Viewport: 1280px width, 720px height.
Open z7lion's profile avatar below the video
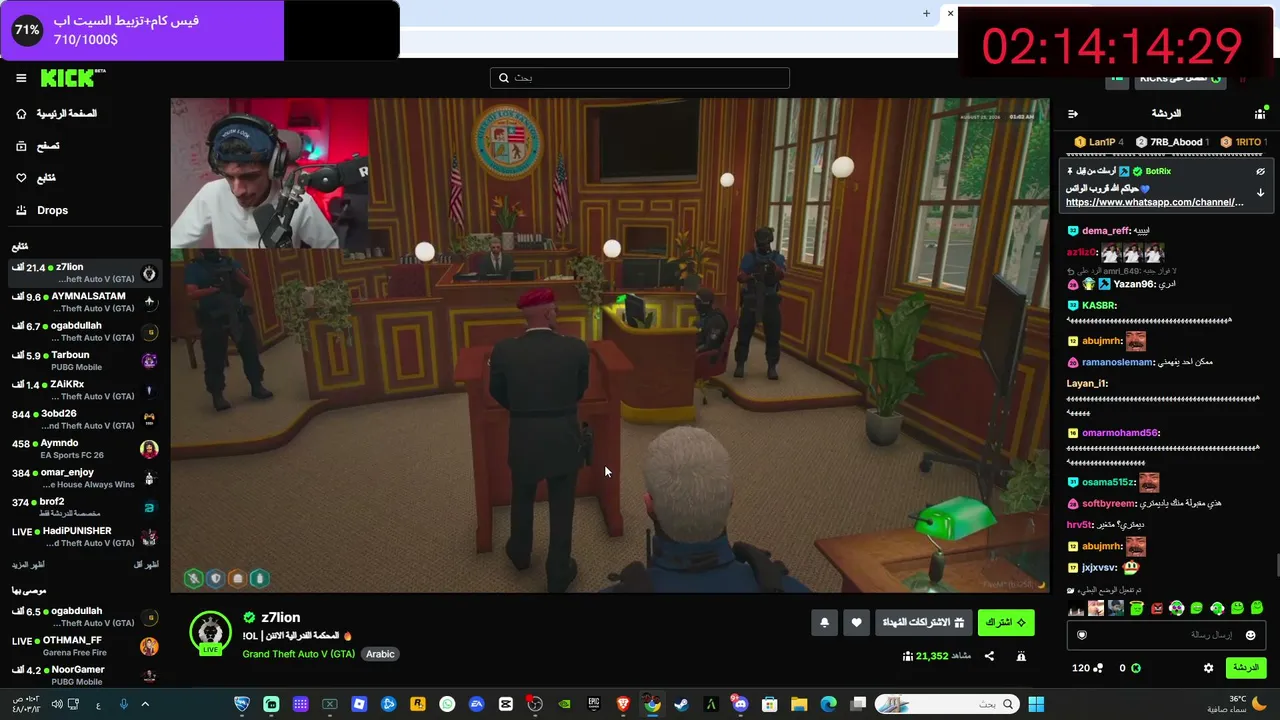click(x=210, y=633)
